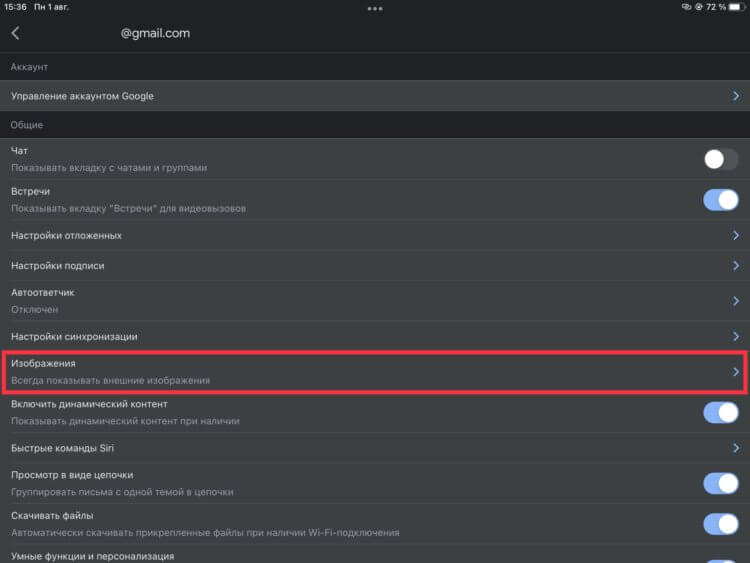
Task: Tap Показывать вкладку с чатами и группами text
Action: pos(109,168)
